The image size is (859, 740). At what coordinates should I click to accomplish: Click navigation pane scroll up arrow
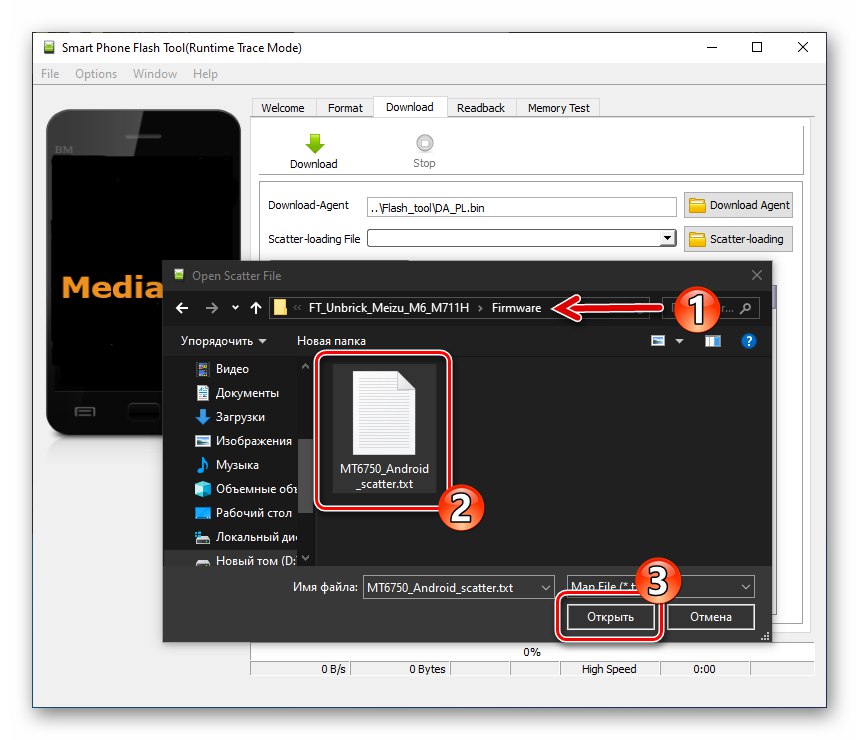(x=306, y=367)
